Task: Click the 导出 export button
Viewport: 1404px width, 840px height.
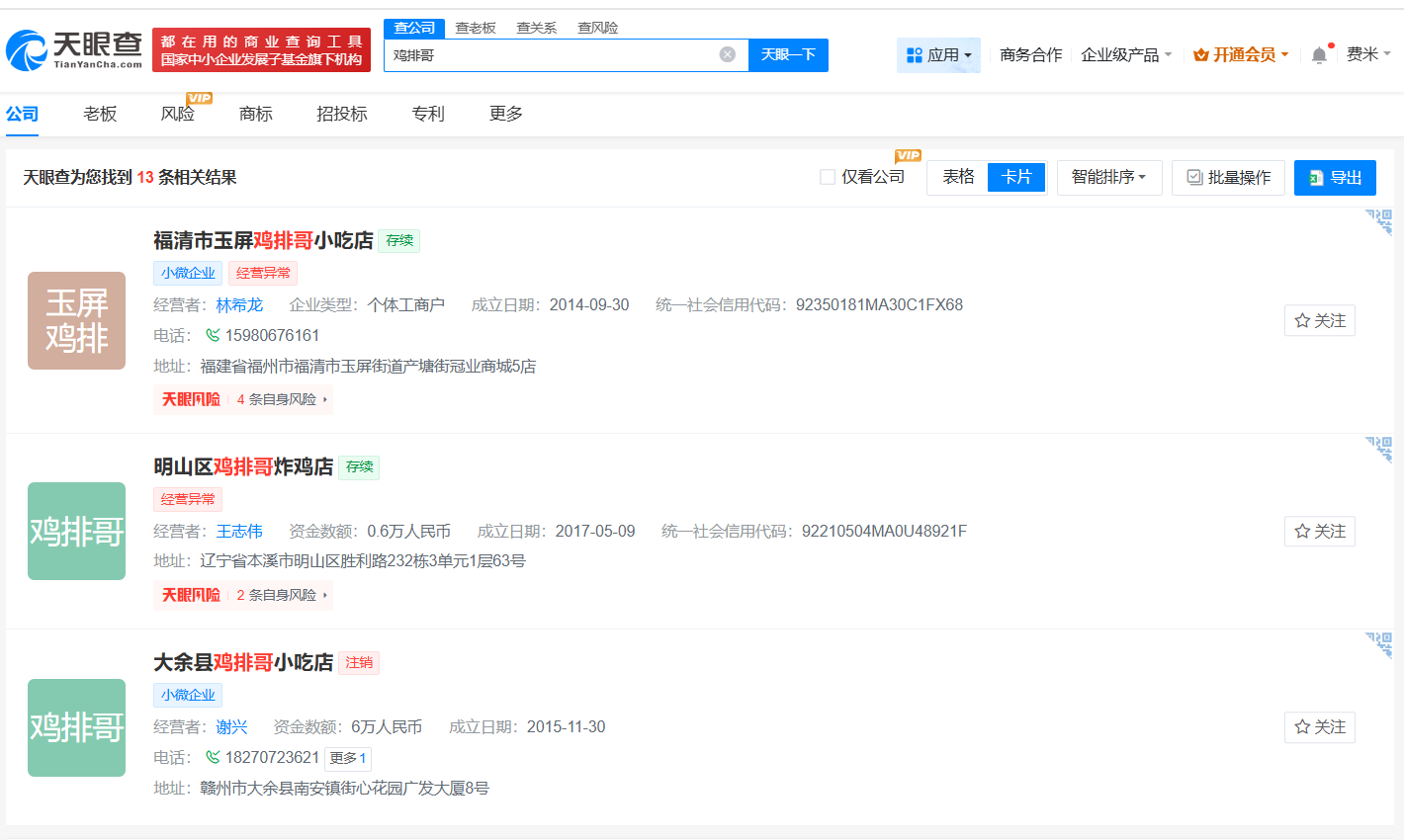Action: [x=1335, y=177]
